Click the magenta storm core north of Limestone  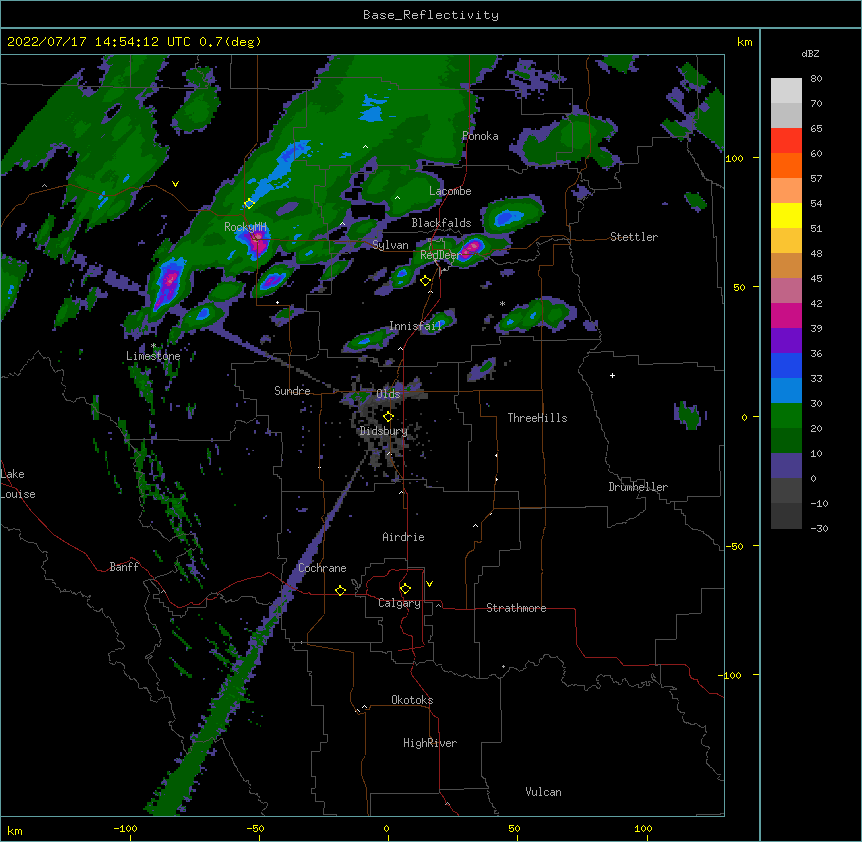pyautogui.click(x=170, y=280)
